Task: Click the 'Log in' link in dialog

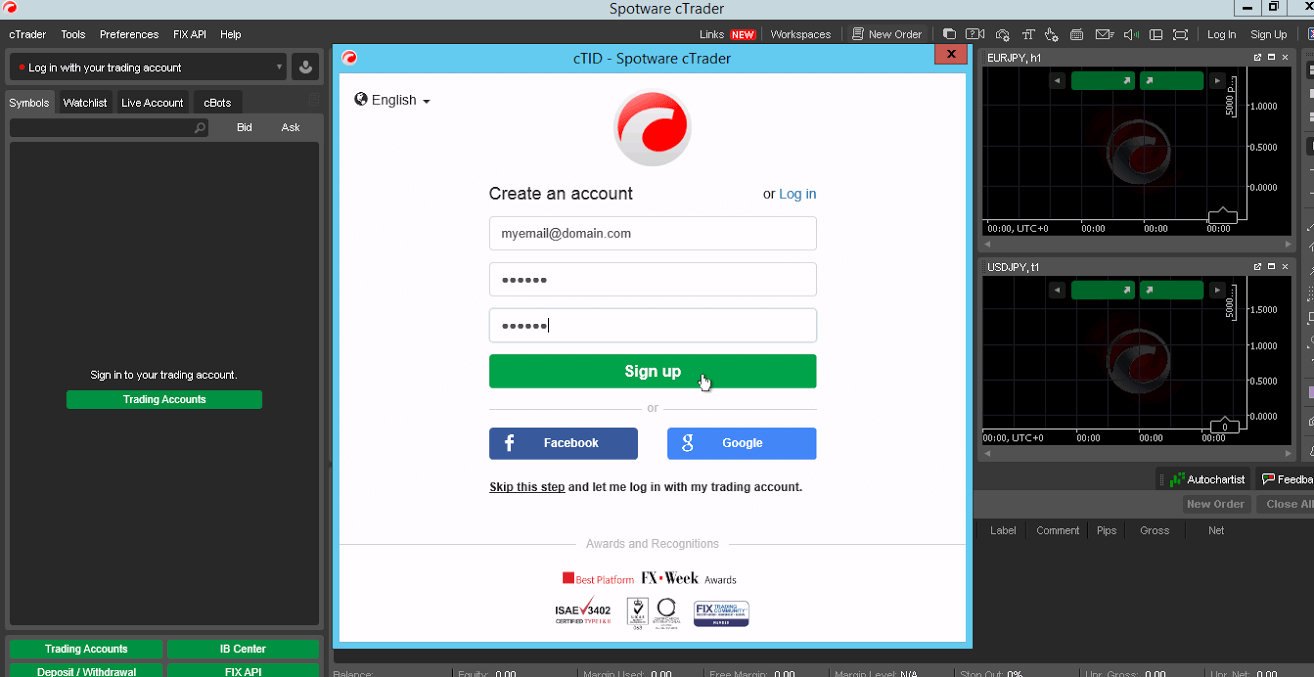Action: pyautogui.click(x=797, y=194)
